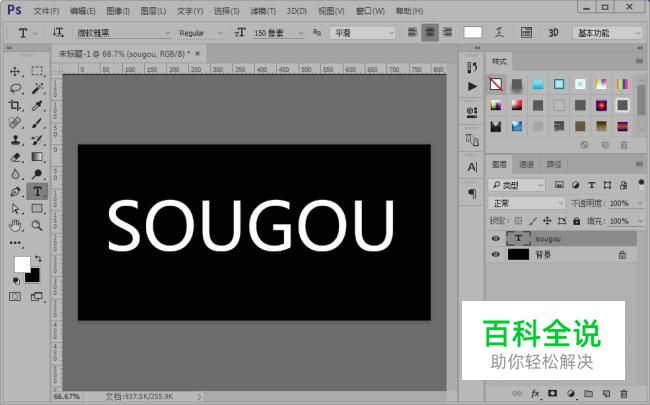Open the font size dropdown
650x405 pixels.
(278, 33)
